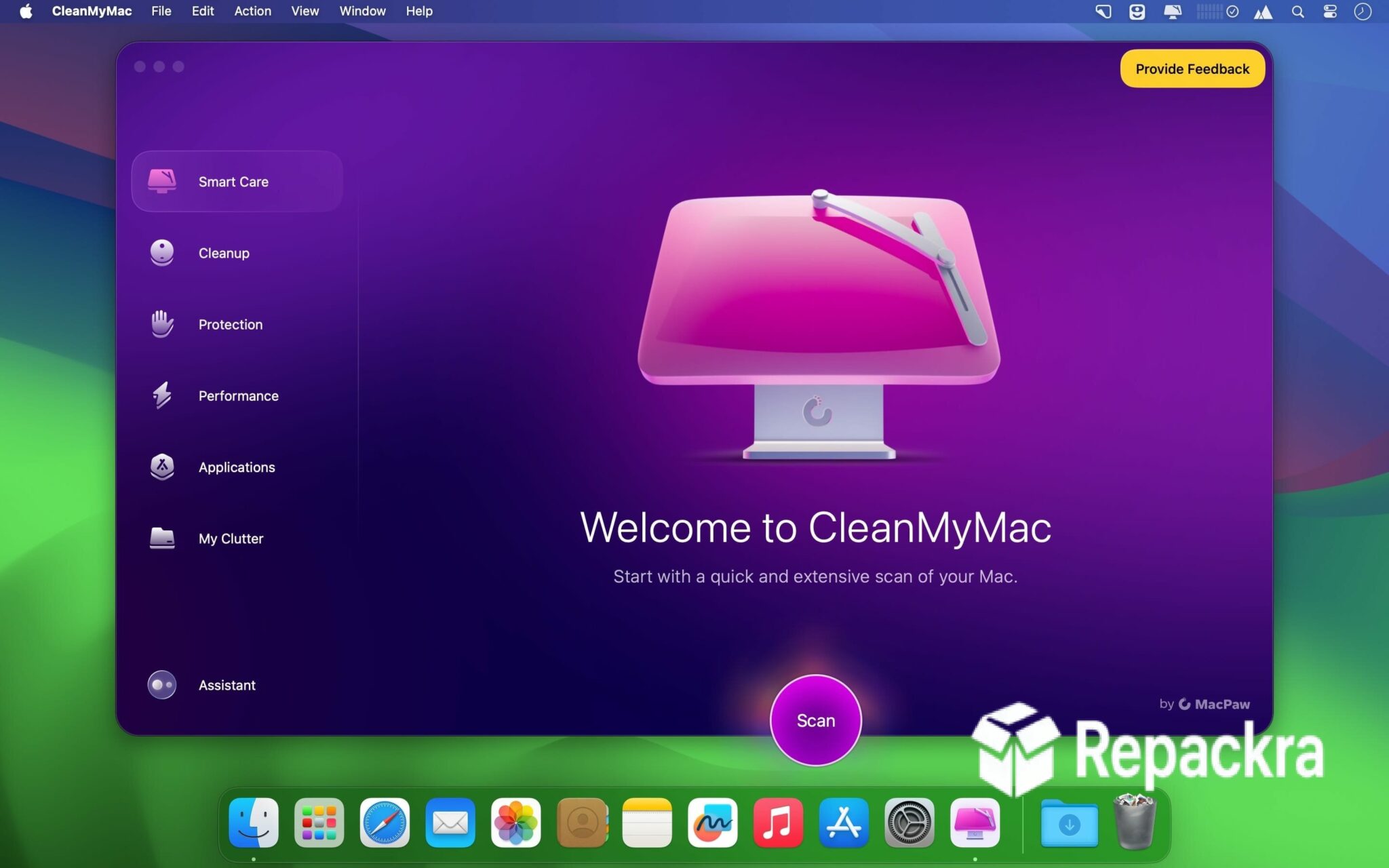Click the pink iMac illustration
The height and width of the screenshot is (868, 1389).
pos(819,325)
